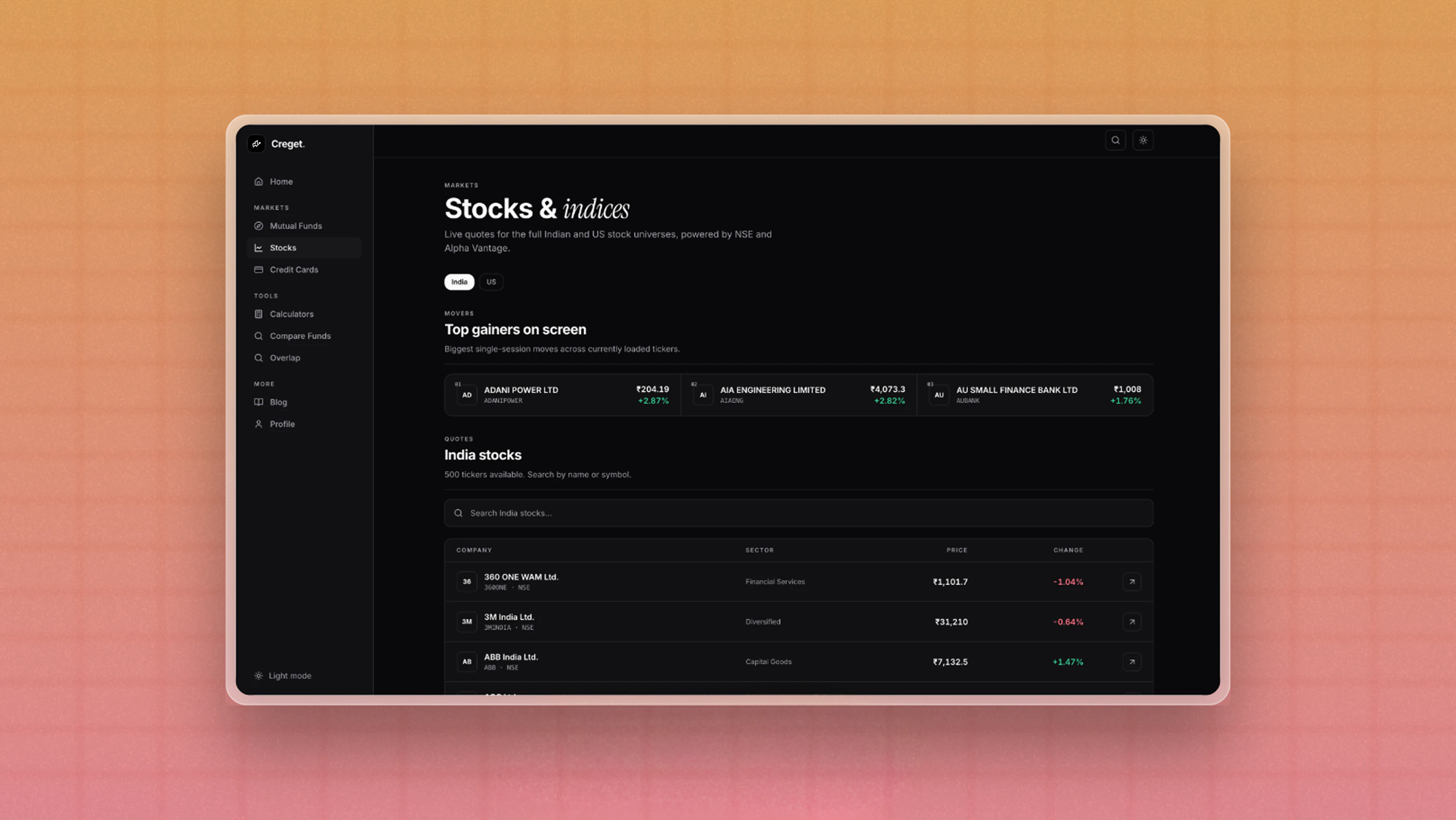Switch to the US market pill

491,282
